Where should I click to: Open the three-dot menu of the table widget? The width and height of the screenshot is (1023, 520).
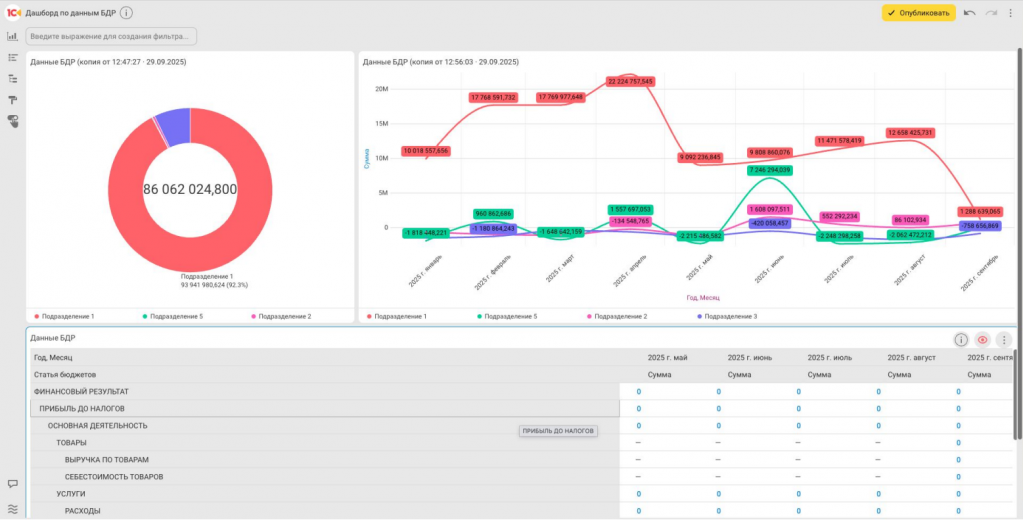[1003, 339]
